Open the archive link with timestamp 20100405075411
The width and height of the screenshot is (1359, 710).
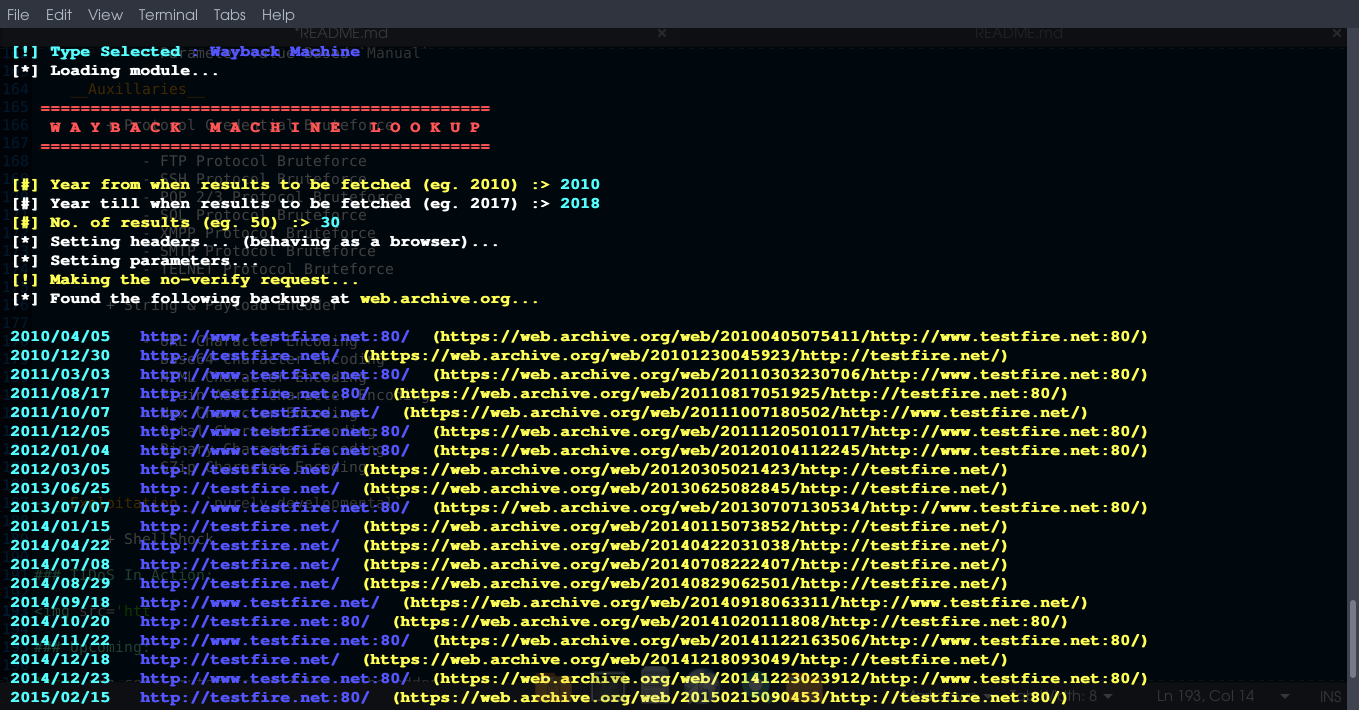pyautogui.click(x=790, y=337)
